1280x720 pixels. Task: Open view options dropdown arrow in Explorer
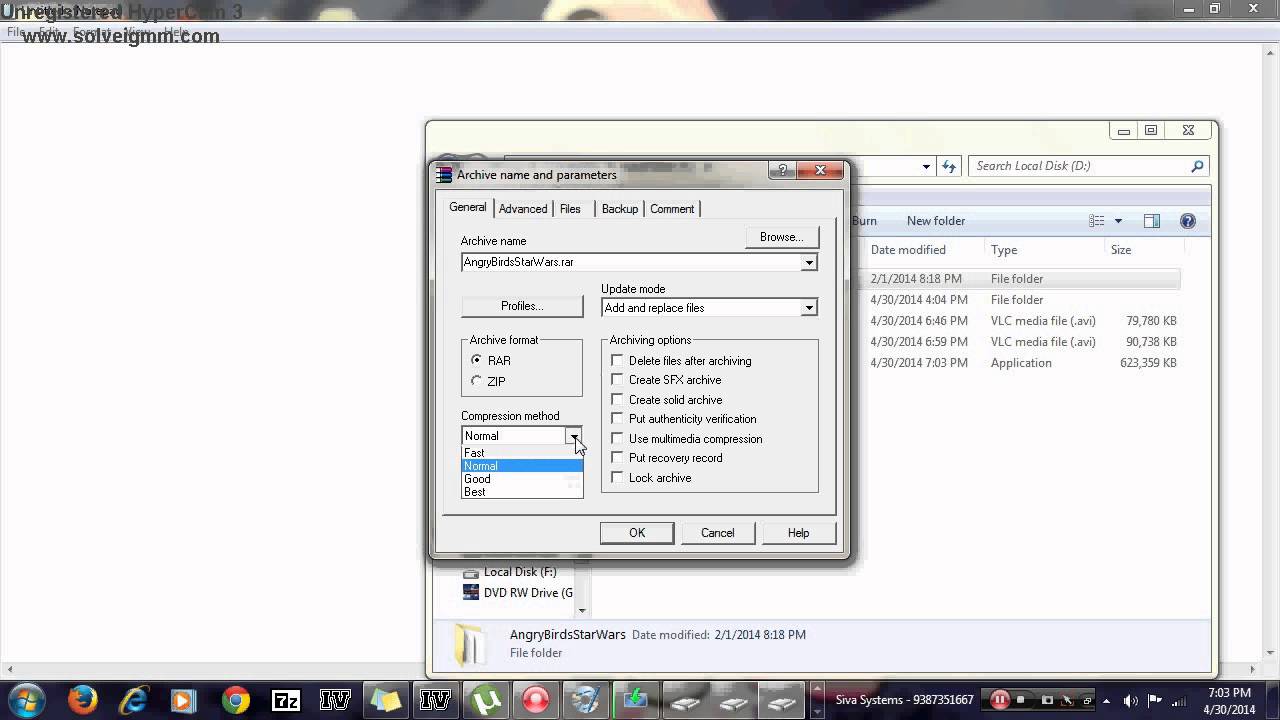[x=1118, y=221]
